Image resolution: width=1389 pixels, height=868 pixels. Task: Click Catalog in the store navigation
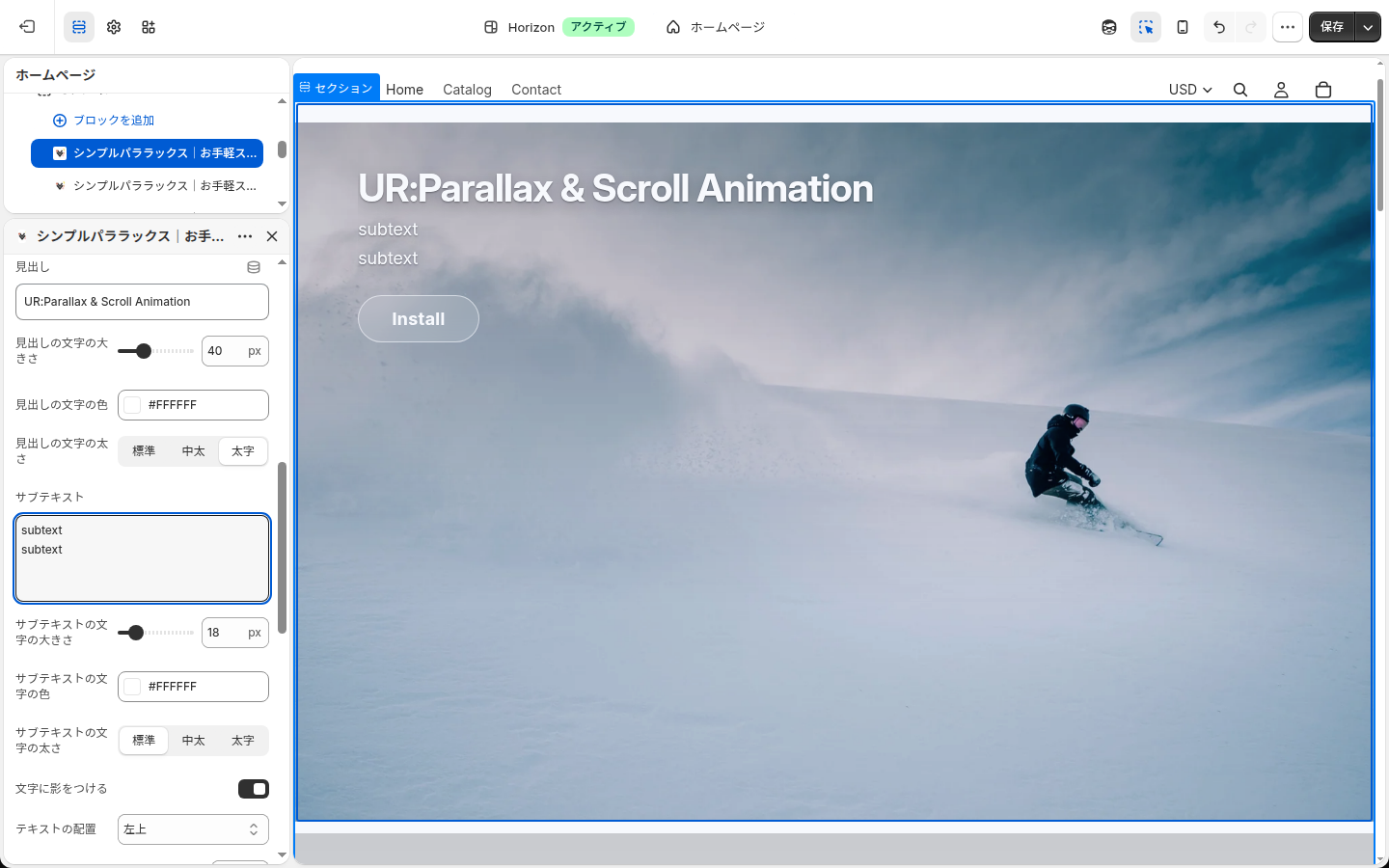(x=467, y=90)
